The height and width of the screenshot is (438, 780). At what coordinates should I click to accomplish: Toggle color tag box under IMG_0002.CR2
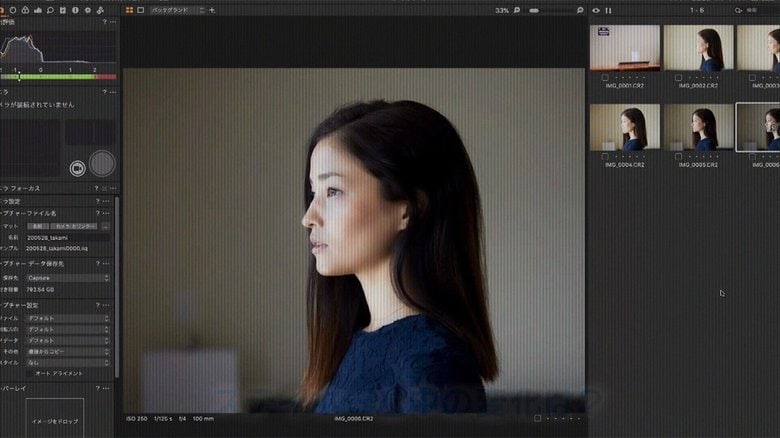[679, 78]
